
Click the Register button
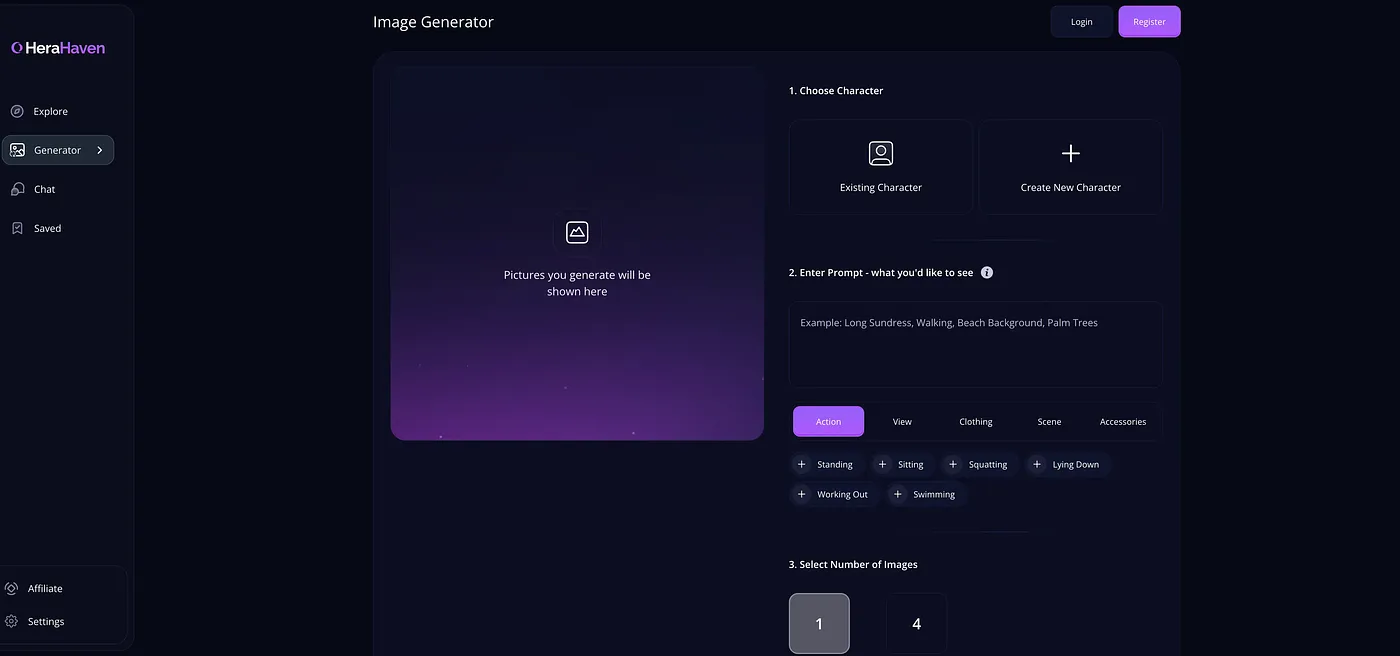click(x=1149, y=22)
